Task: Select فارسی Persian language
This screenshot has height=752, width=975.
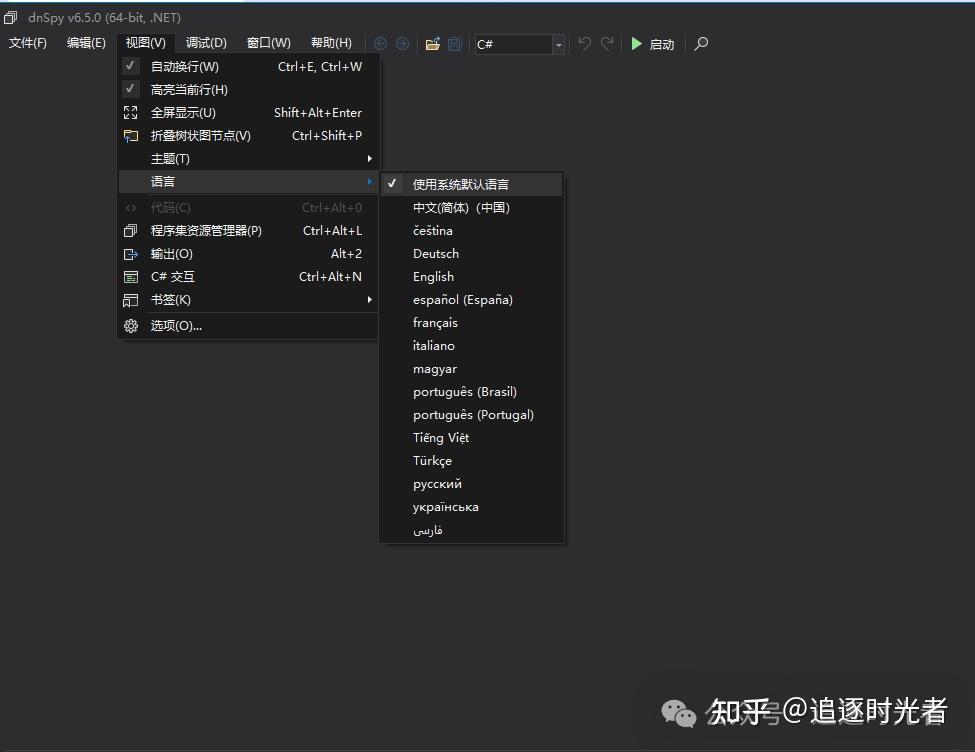Action: pos(472,530)
